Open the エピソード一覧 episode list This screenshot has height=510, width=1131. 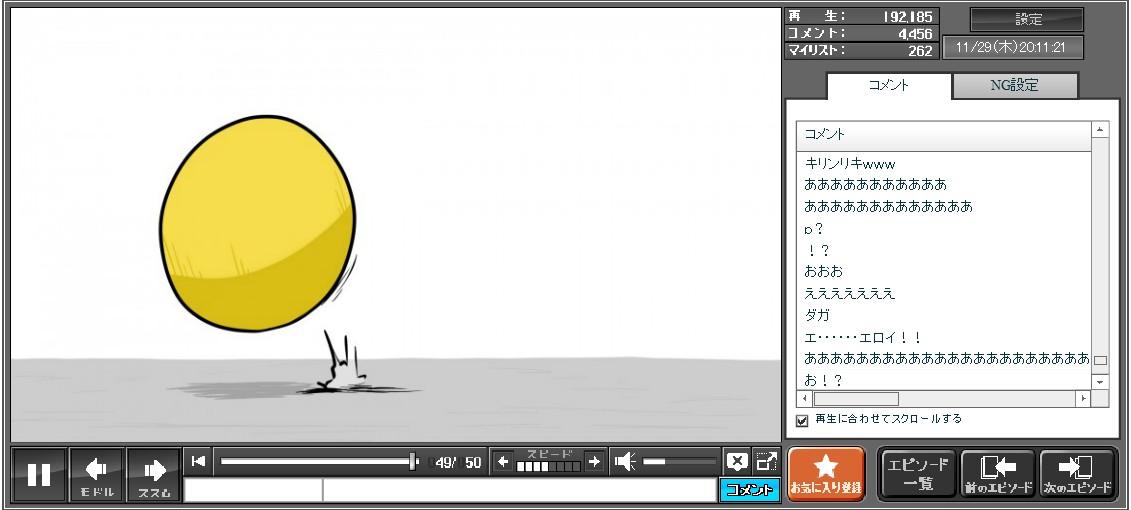(917, 474)
